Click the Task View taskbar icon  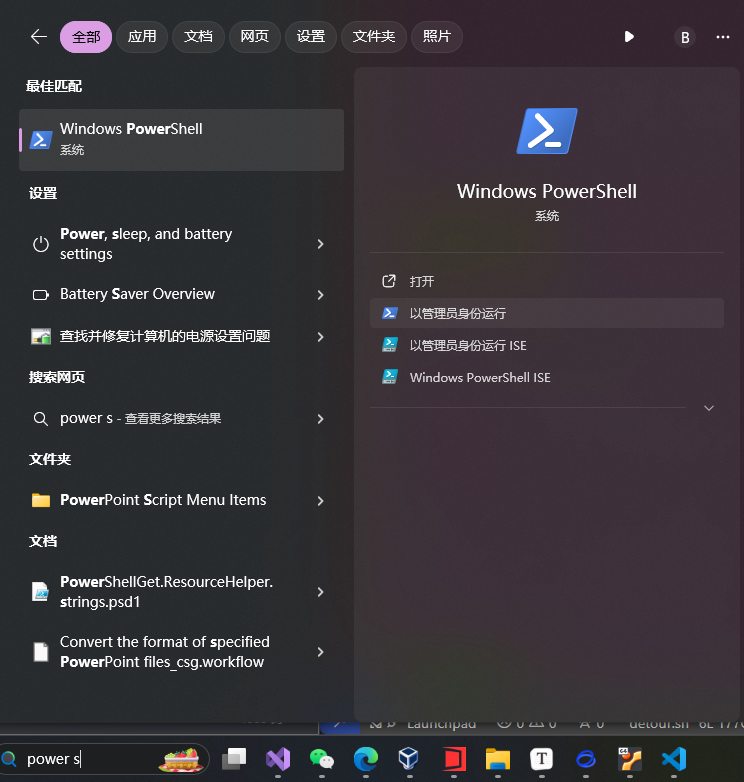pos(234,759)
